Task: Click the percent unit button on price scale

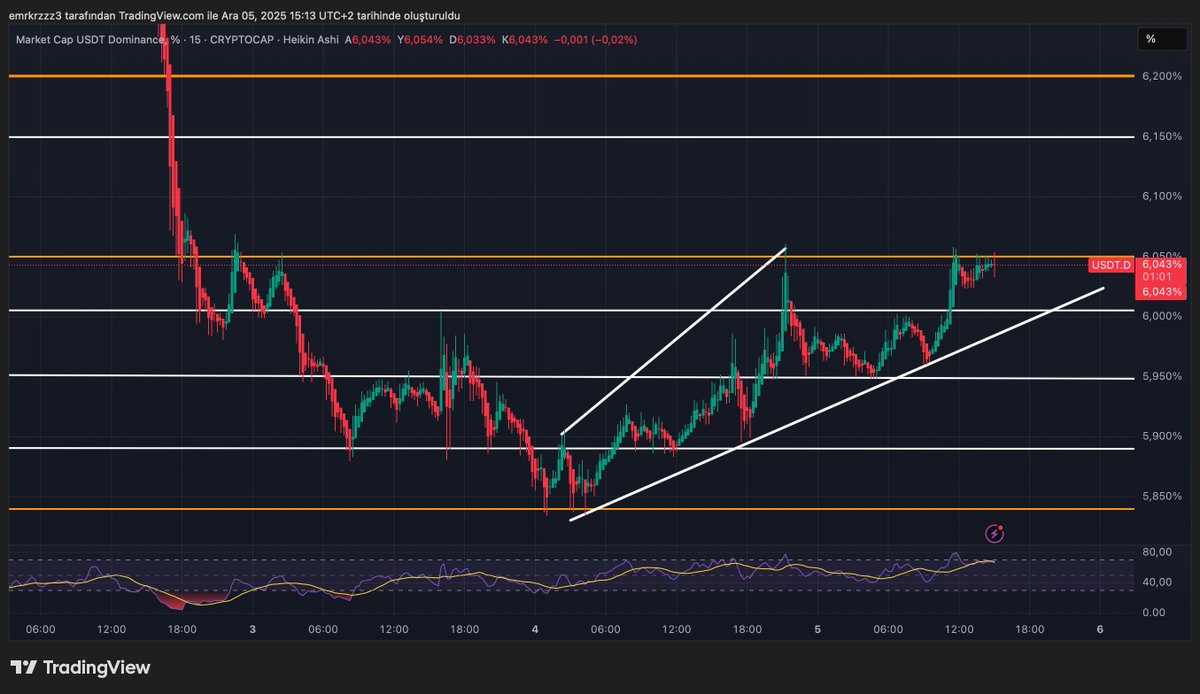Action: (x=1160, y=39)
